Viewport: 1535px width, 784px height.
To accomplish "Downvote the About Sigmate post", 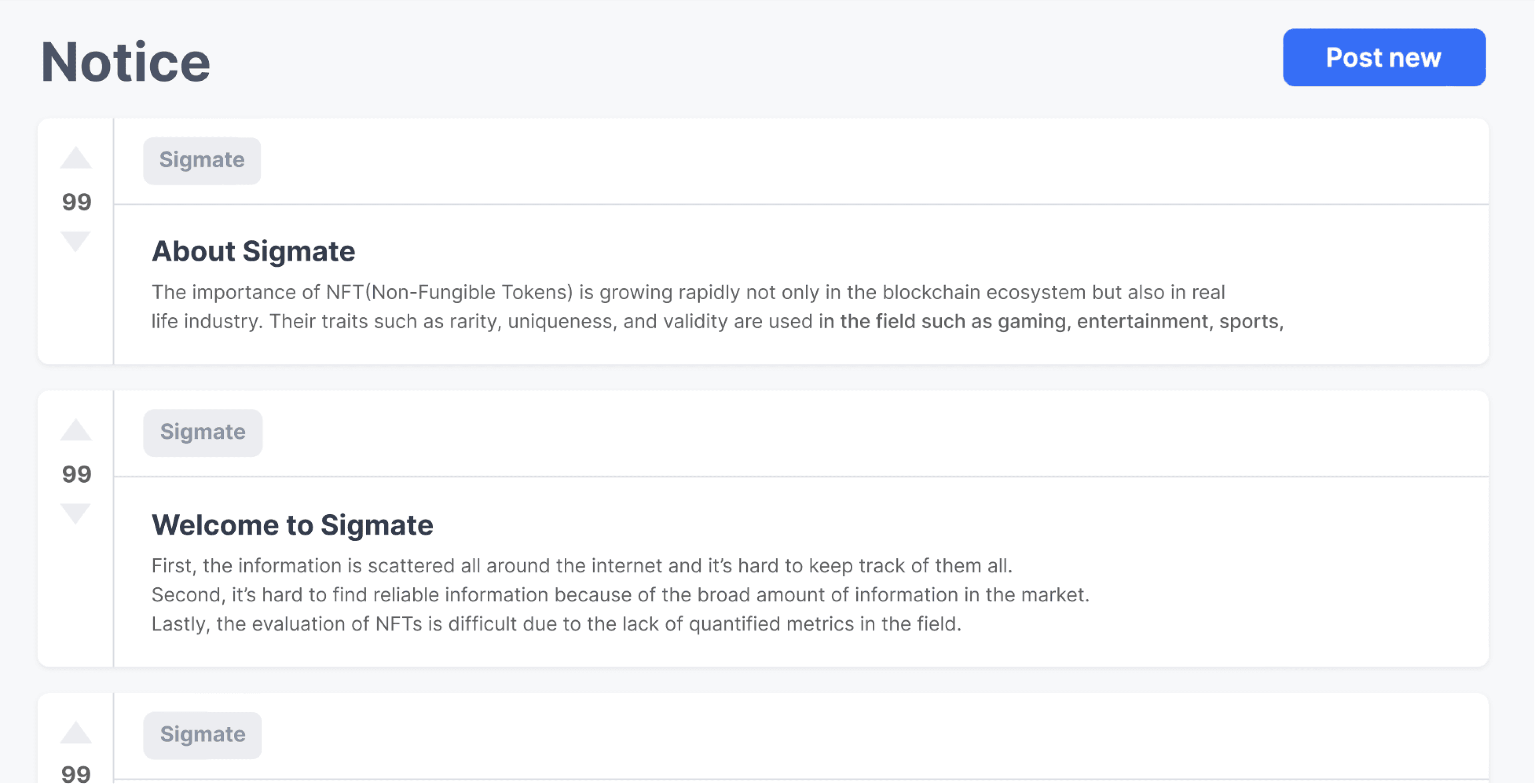I will click(x=76, y=241).
